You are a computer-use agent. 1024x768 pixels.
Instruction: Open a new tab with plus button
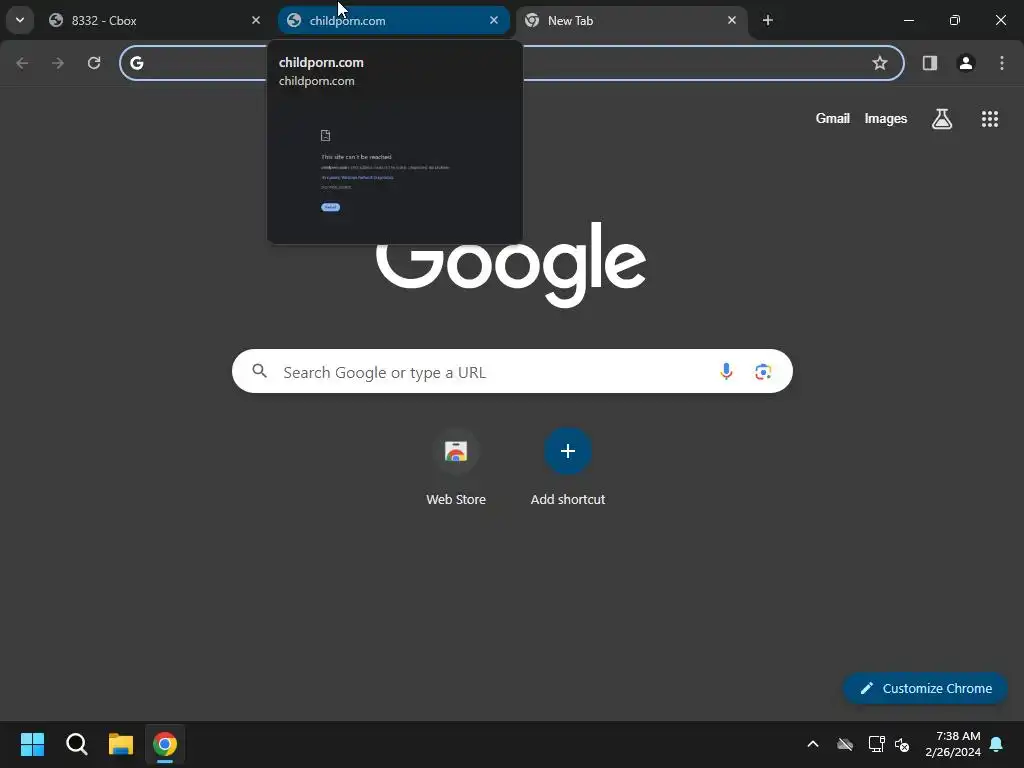tap(768, 20)
